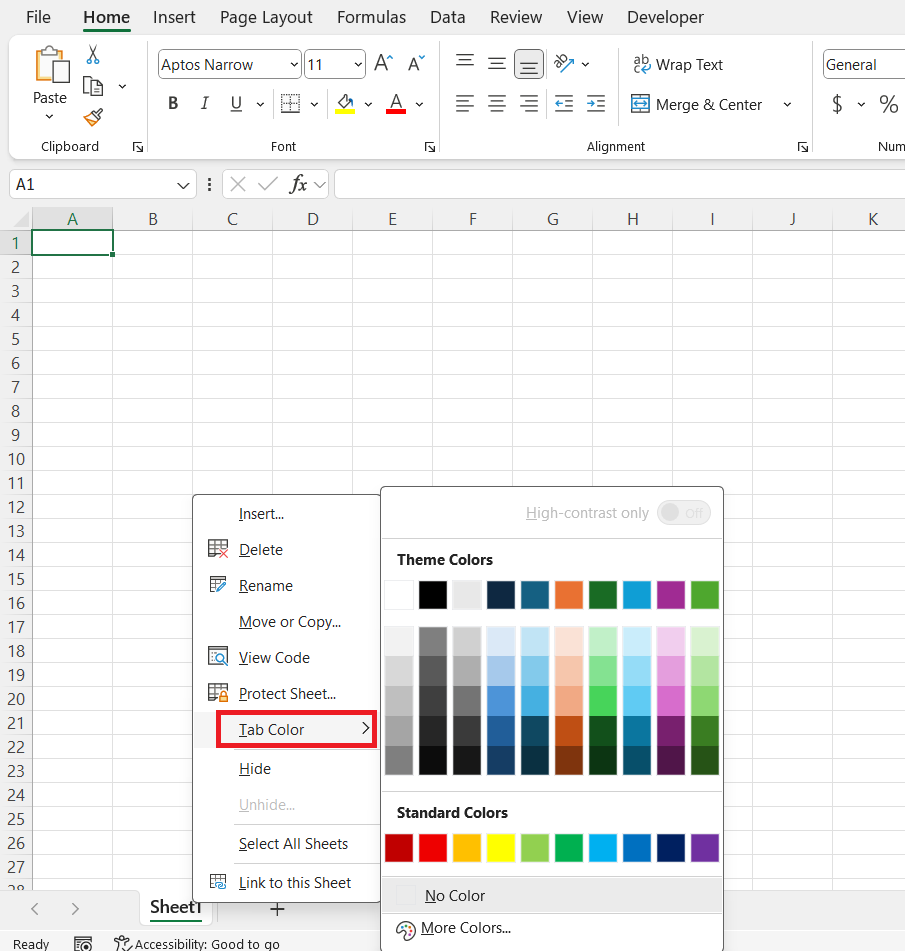
Task: Choose Protect Sheet... entry
Action: pyautogui.click(x=286, y=693)
